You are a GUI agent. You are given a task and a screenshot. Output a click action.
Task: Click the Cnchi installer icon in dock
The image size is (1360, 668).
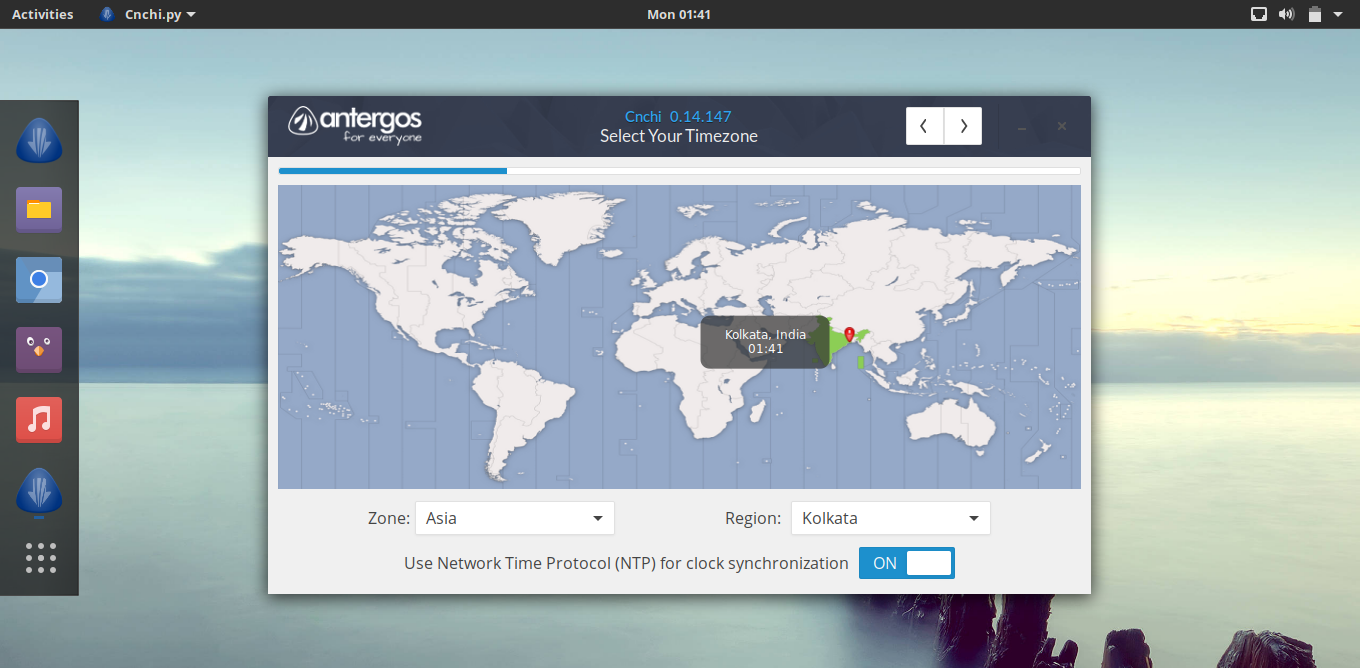coord(39,141)
